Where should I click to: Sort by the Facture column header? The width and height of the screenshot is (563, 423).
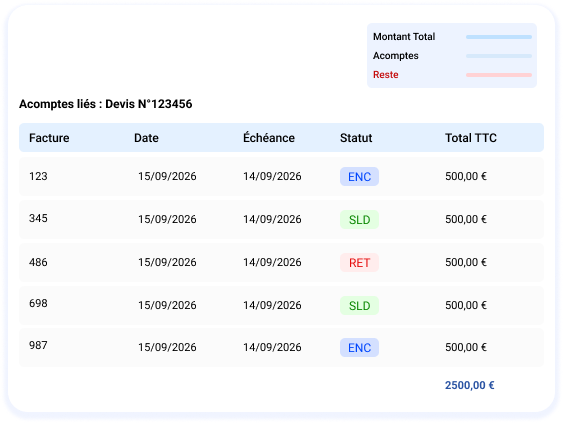[x=49, y=138]
